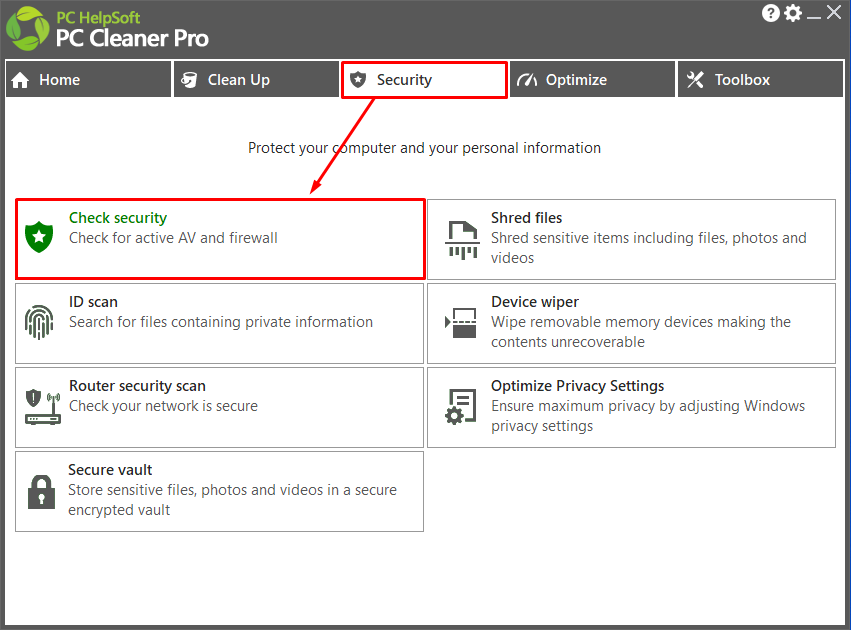Open Shred files tool
Image resolution: width=851 pixels, height=630 pixels.
coord(631,239)
